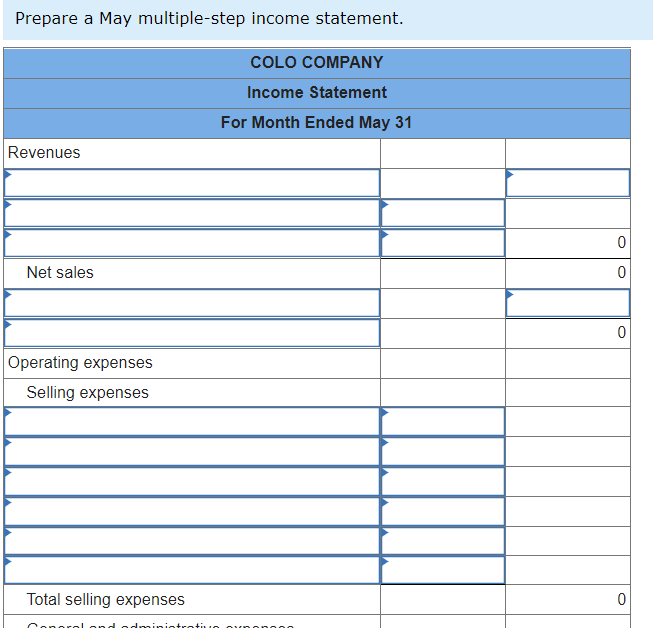Click the amount field just above Total selling expenses

tap(443, 570)
